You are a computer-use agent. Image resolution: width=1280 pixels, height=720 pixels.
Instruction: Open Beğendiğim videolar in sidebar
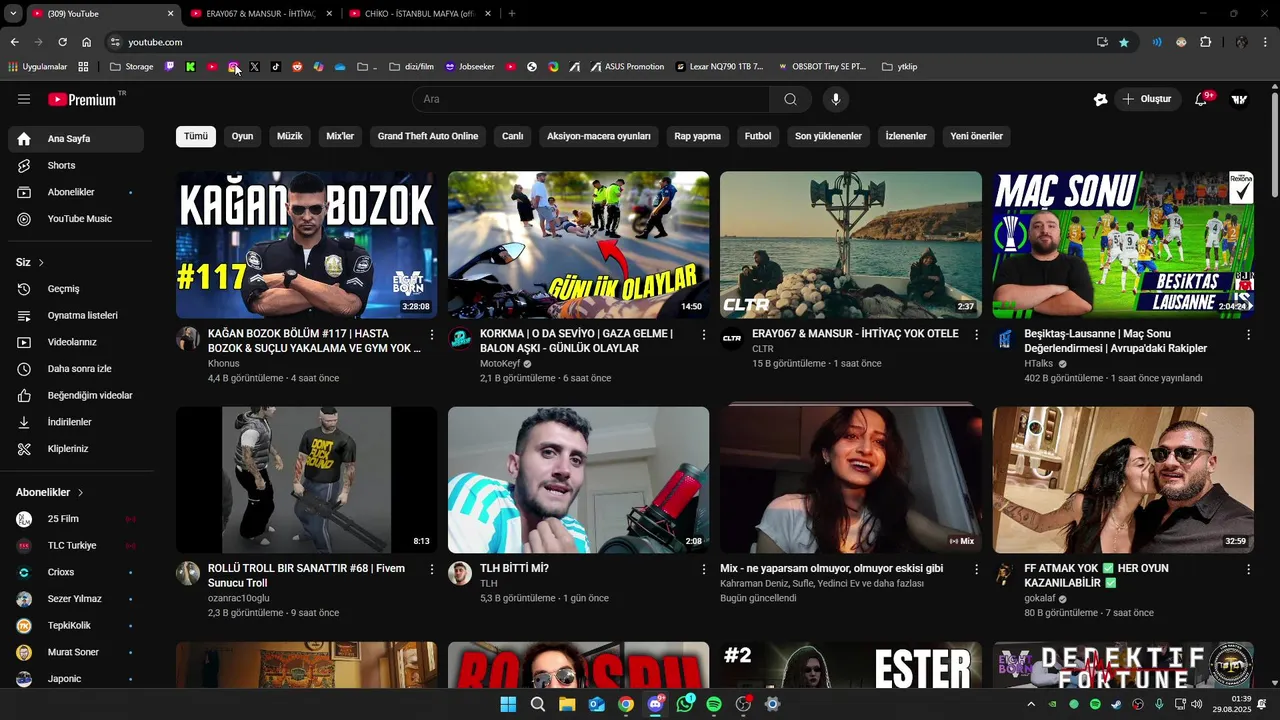pyautogui.click(x=76, y=396)
